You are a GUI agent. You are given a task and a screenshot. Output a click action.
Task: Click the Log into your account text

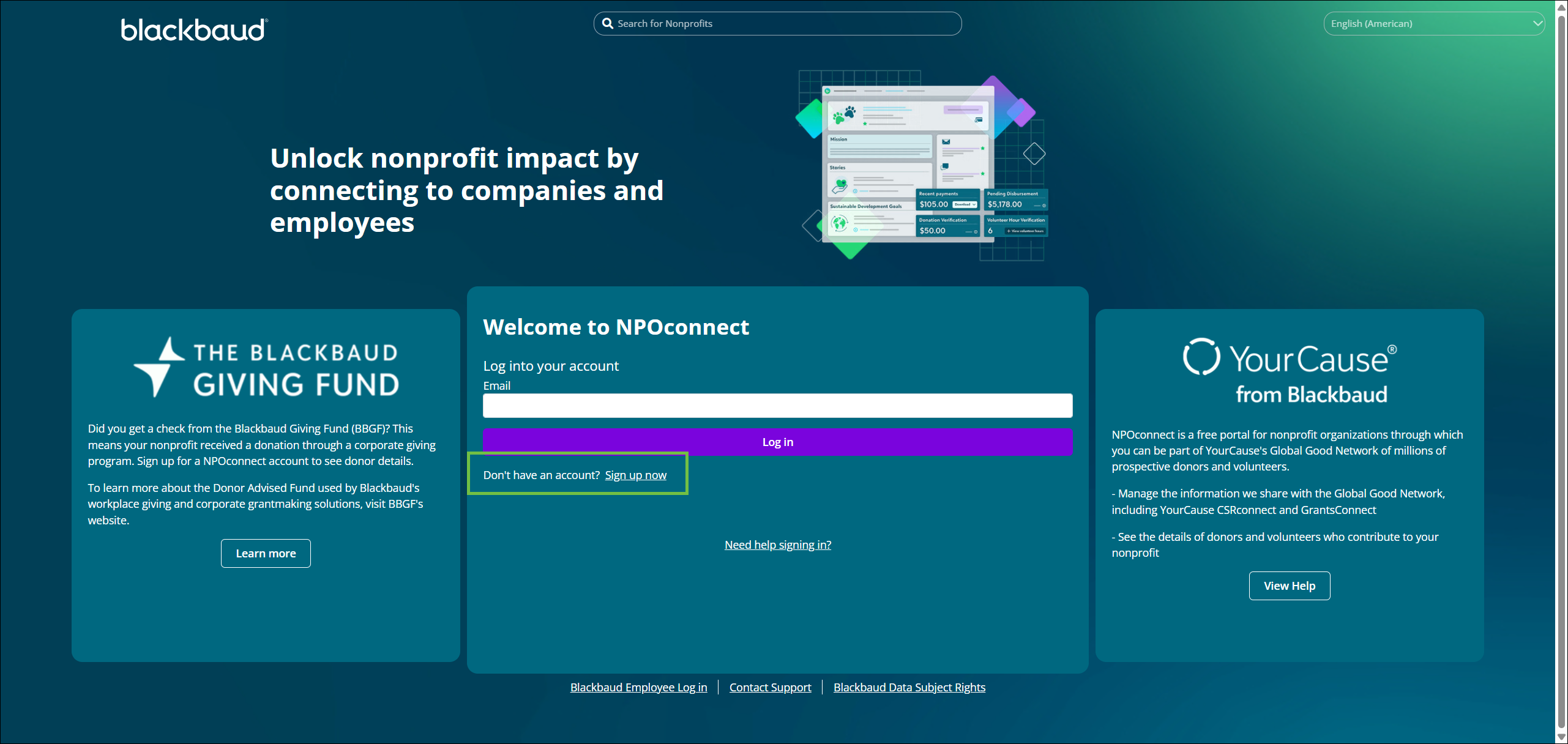tap(551, 366)
